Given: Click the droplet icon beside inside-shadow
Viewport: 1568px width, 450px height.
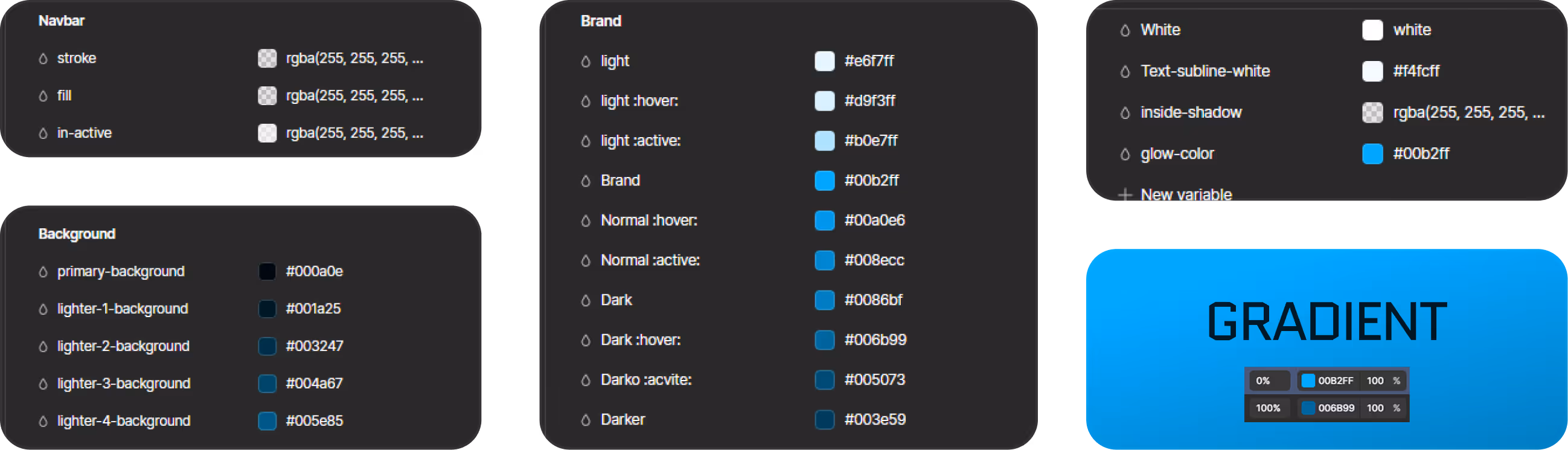Looking at the screenshot, I should click(x=1125, y=114).
